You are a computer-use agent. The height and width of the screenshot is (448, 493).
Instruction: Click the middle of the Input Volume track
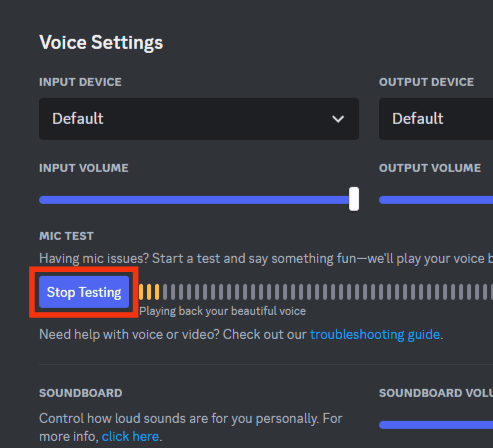[x=197, y=200]
